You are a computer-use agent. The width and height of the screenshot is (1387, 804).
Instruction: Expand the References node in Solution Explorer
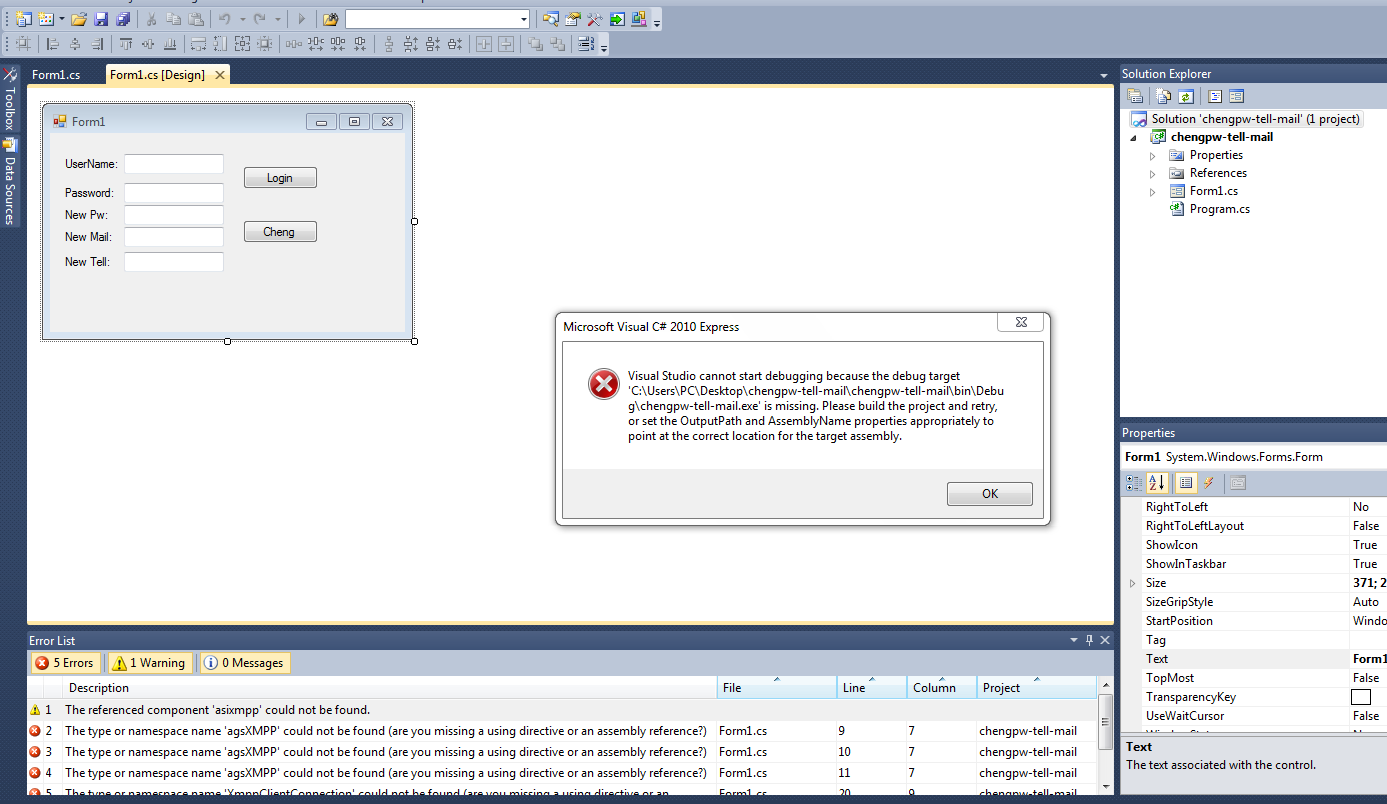1152,174
